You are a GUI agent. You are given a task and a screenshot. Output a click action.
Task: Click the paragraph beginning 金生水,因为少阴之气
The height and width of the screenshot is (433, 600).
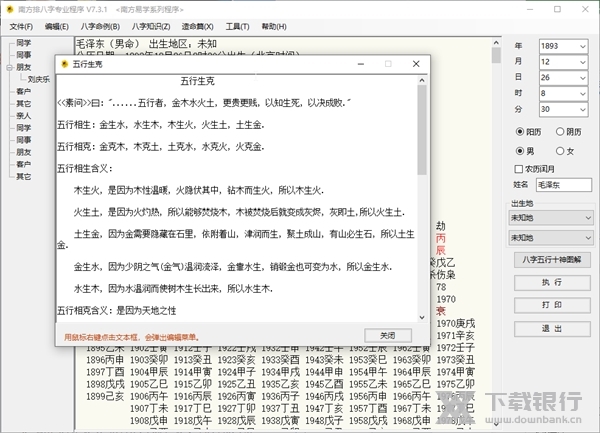[233, 267]
